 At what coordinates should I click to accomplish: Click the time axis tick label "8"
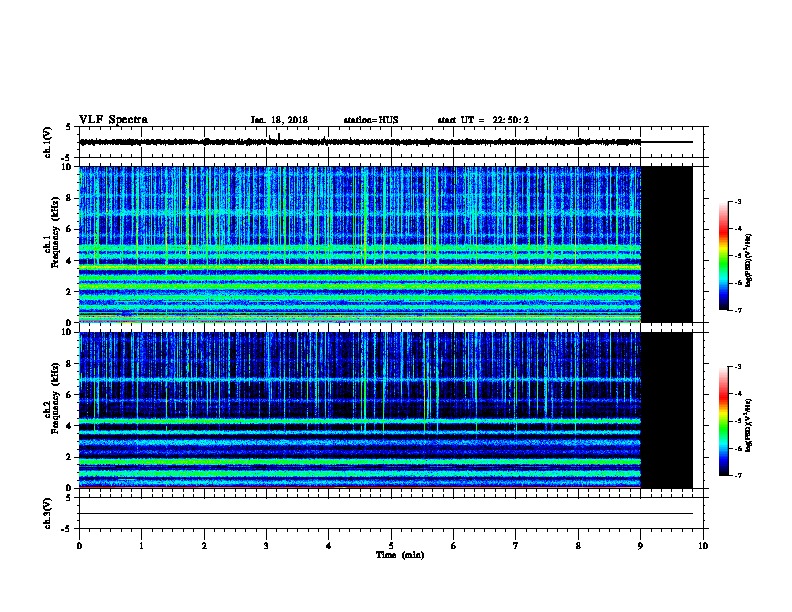tap(578, 546)
